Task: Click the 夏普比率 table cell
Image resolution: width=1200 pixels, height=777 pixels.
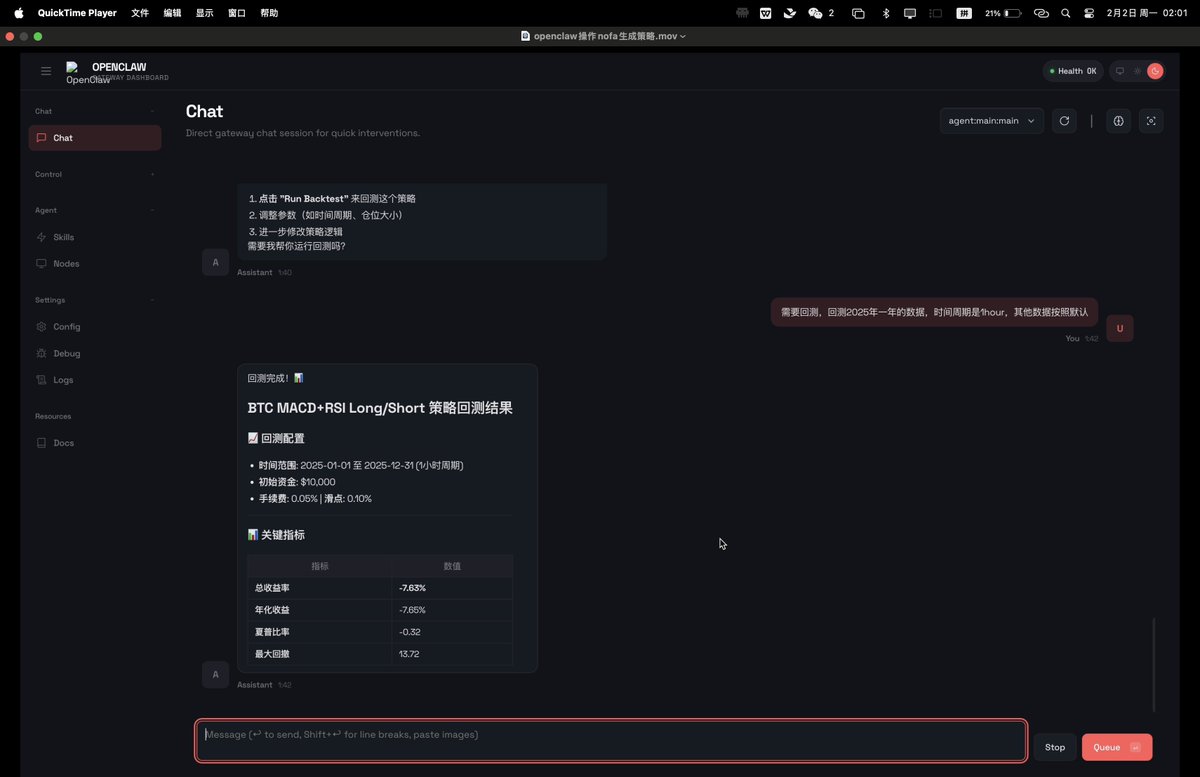Action: [320, 632]
